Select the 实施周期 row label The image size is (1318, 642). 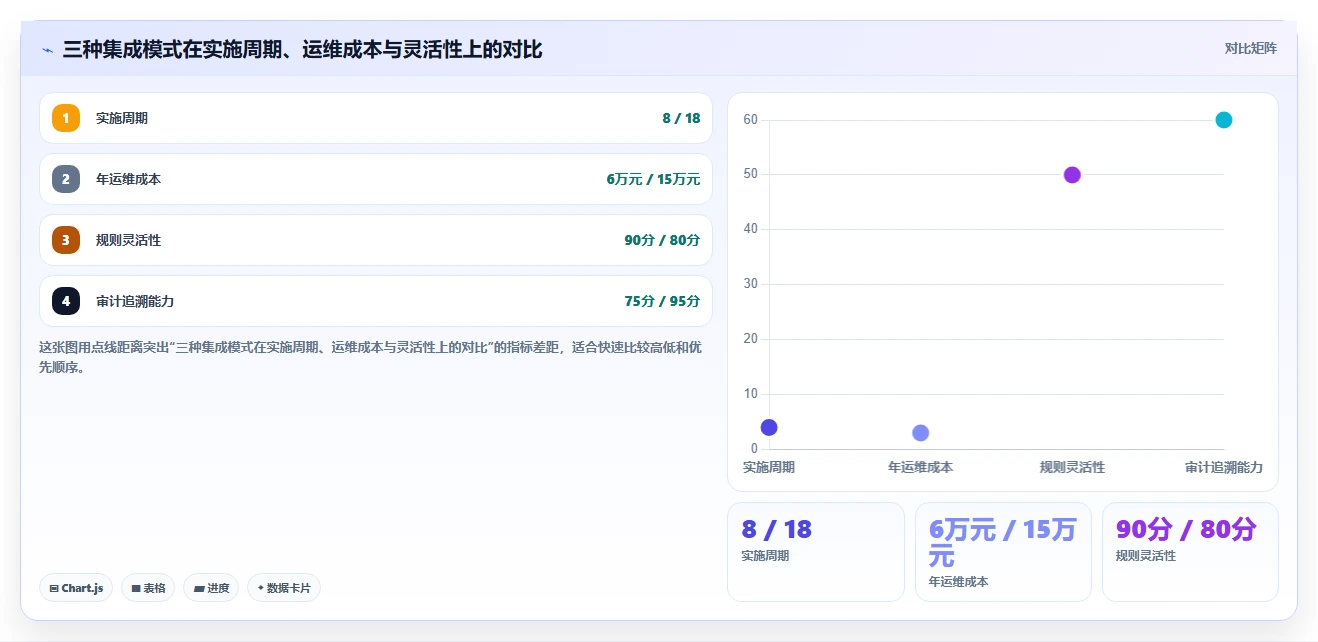click(x=122, y=118)
